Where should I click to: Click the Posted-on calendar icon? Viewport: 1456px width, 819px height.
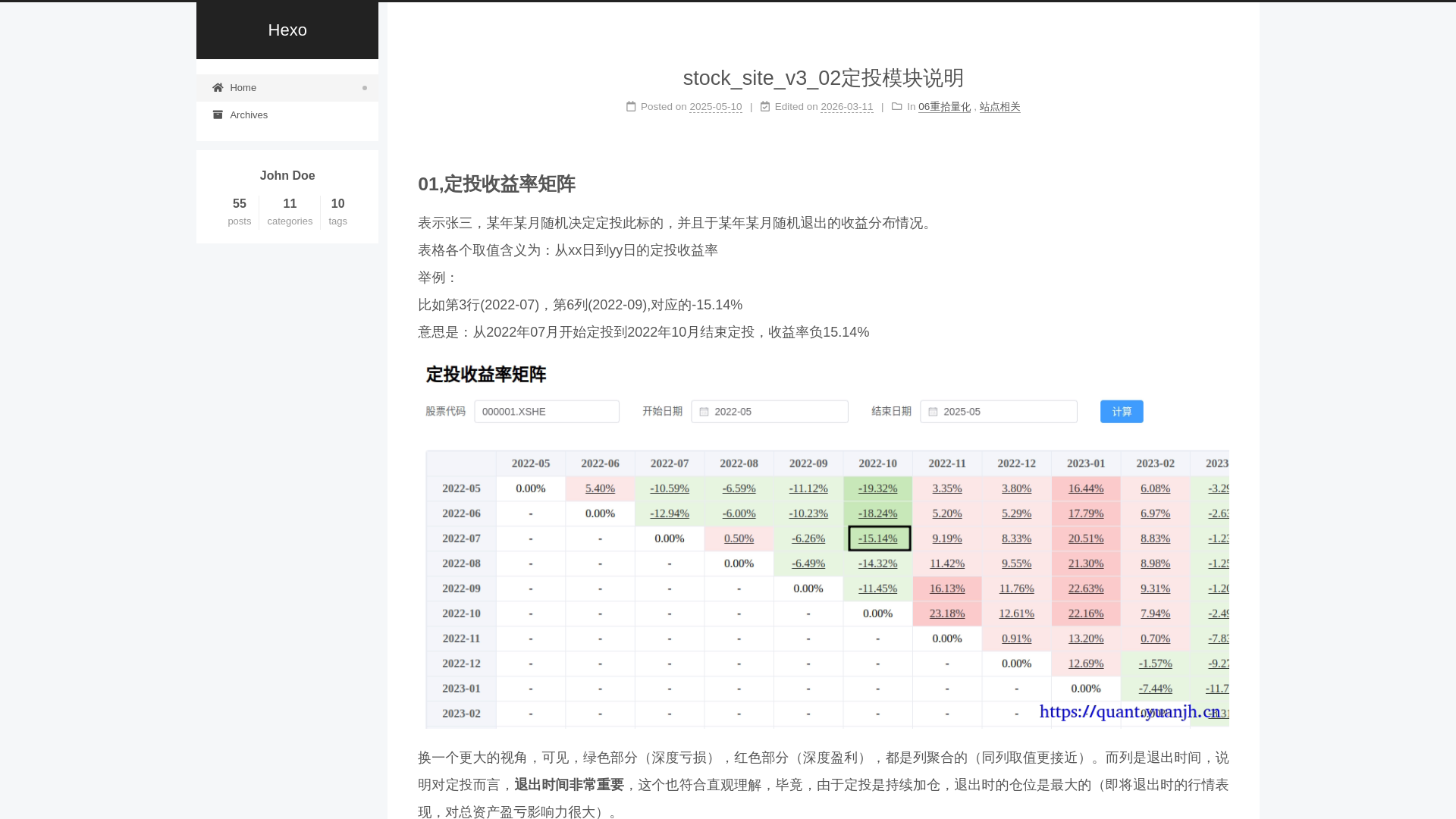click(x=631, y=107)
